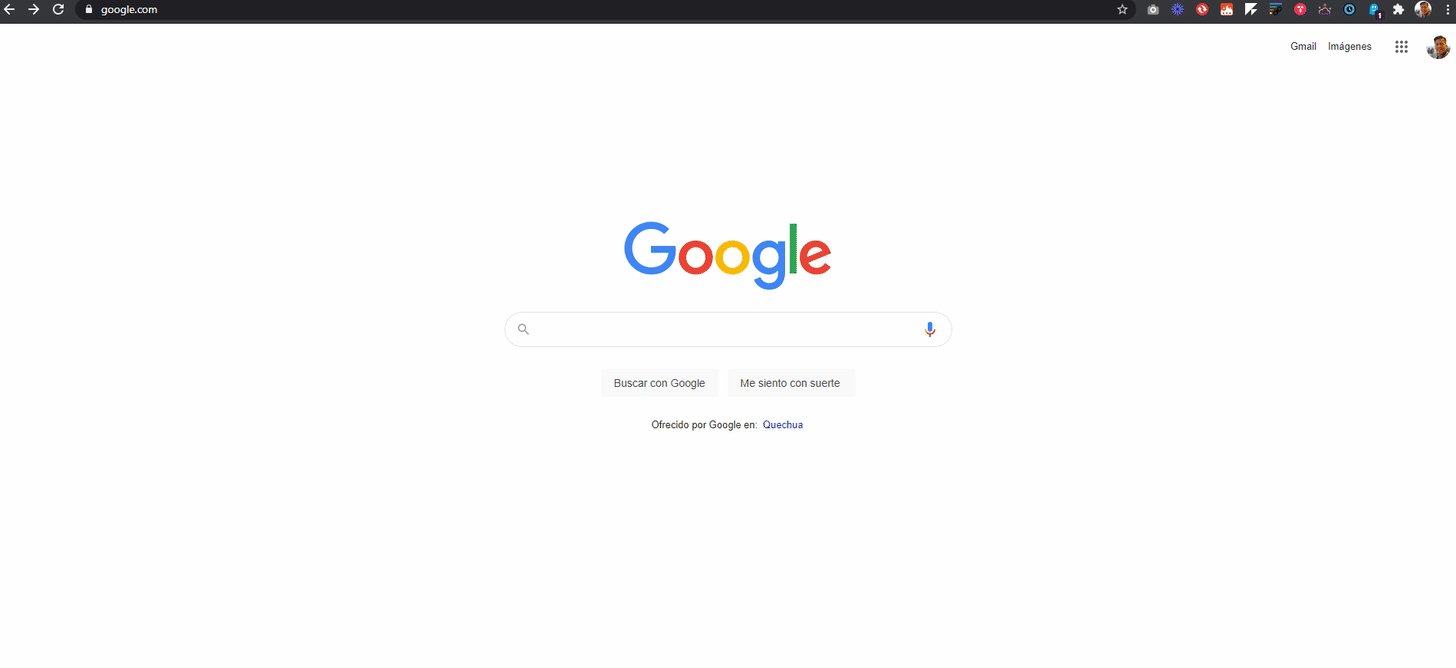The image size is (1456, 668).
Task: Click the browser forward arrow
Action: (x=33, y=9)
